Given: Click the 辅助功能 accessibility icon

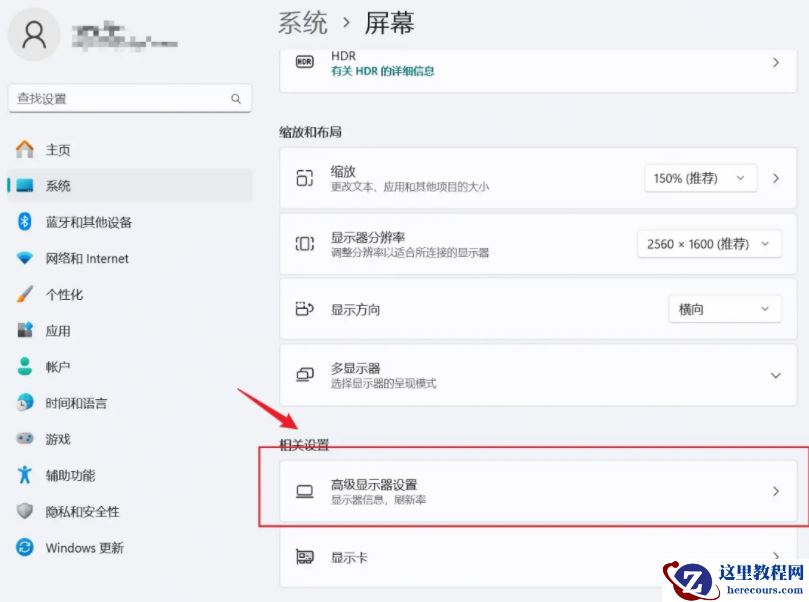Looking at the screenshot, I should pyautogui.click(x=25, y=475).
